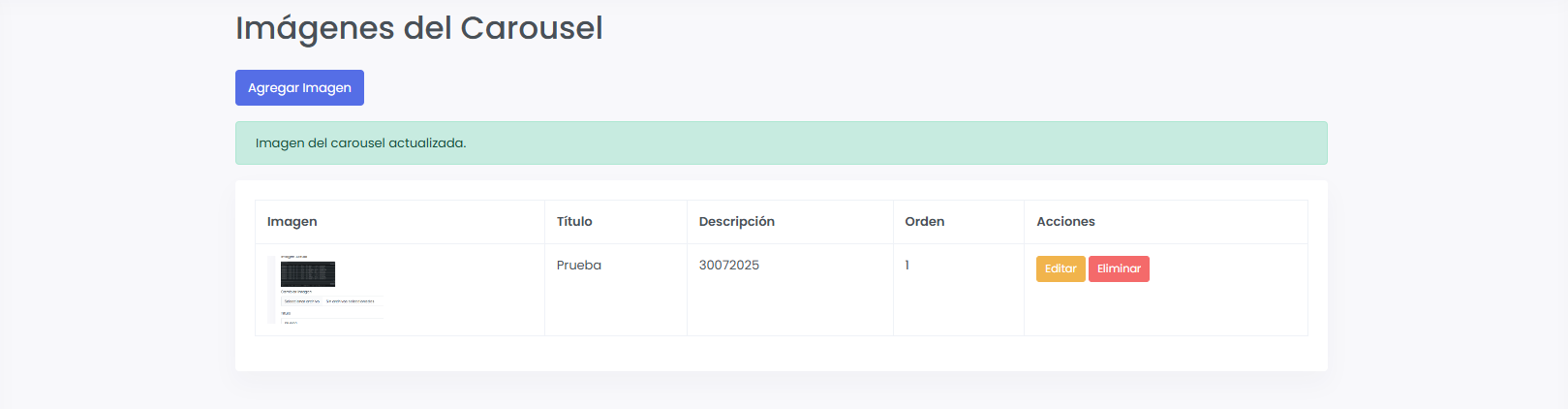Click the Descripción column header
Image resolution: width=1568 pixels, height=409 pixels.
736,222
